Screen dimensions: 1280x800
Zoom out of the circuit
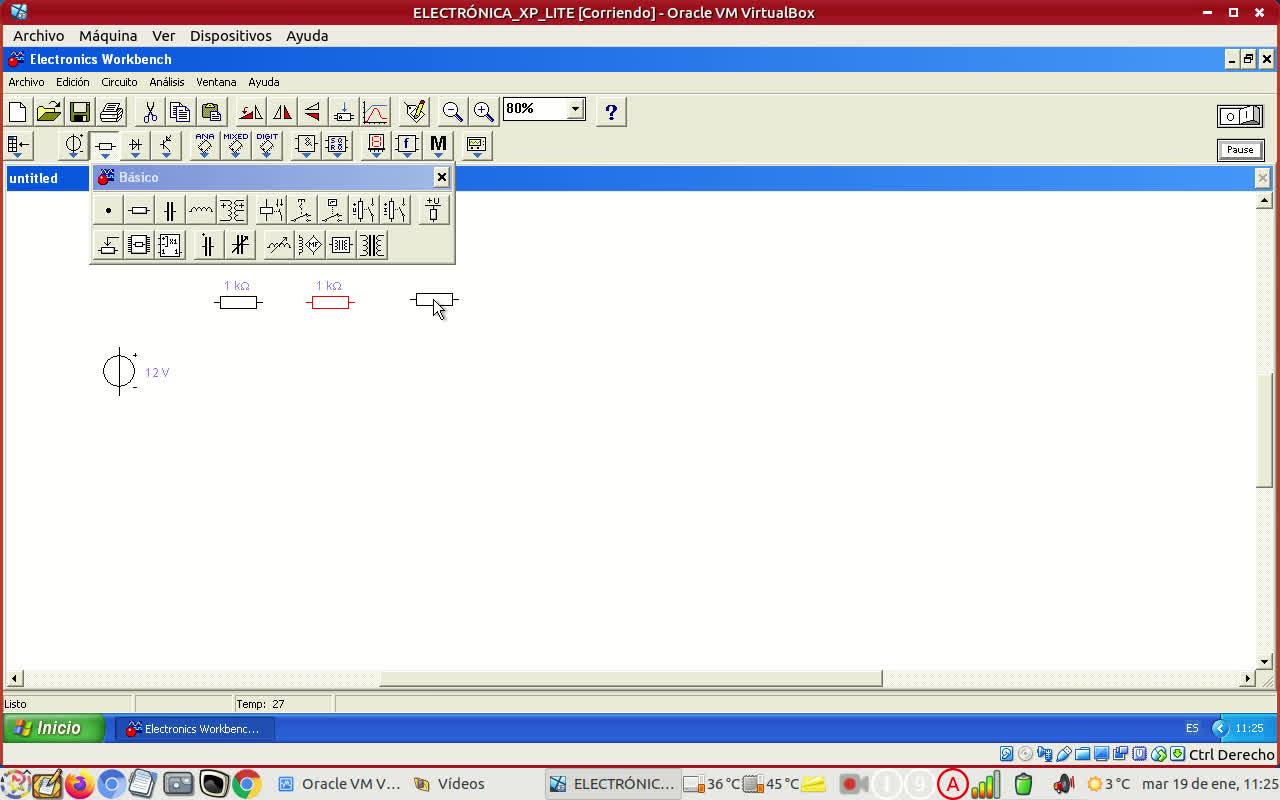coord(453,112)
